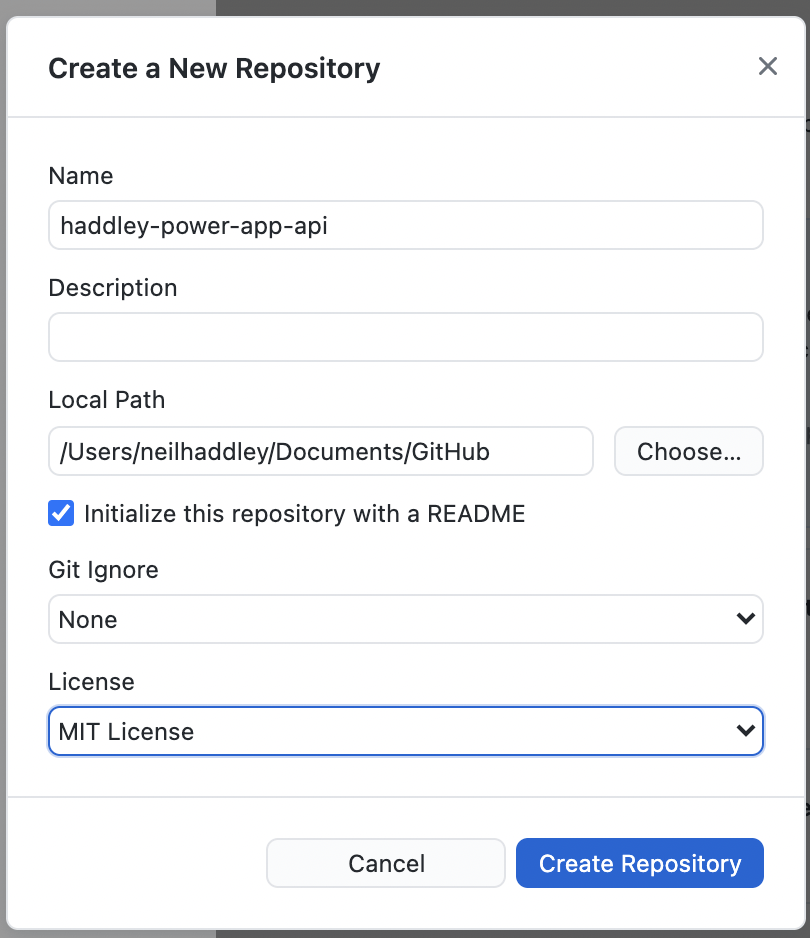Click the License dropdown chevron arrow
Viewport: 810px width, 938px height.
(745, 731)
